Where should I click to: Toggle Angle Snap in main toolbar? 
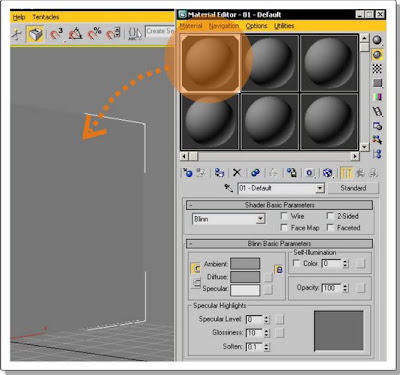pyautogui.click(x=75, y=34)
